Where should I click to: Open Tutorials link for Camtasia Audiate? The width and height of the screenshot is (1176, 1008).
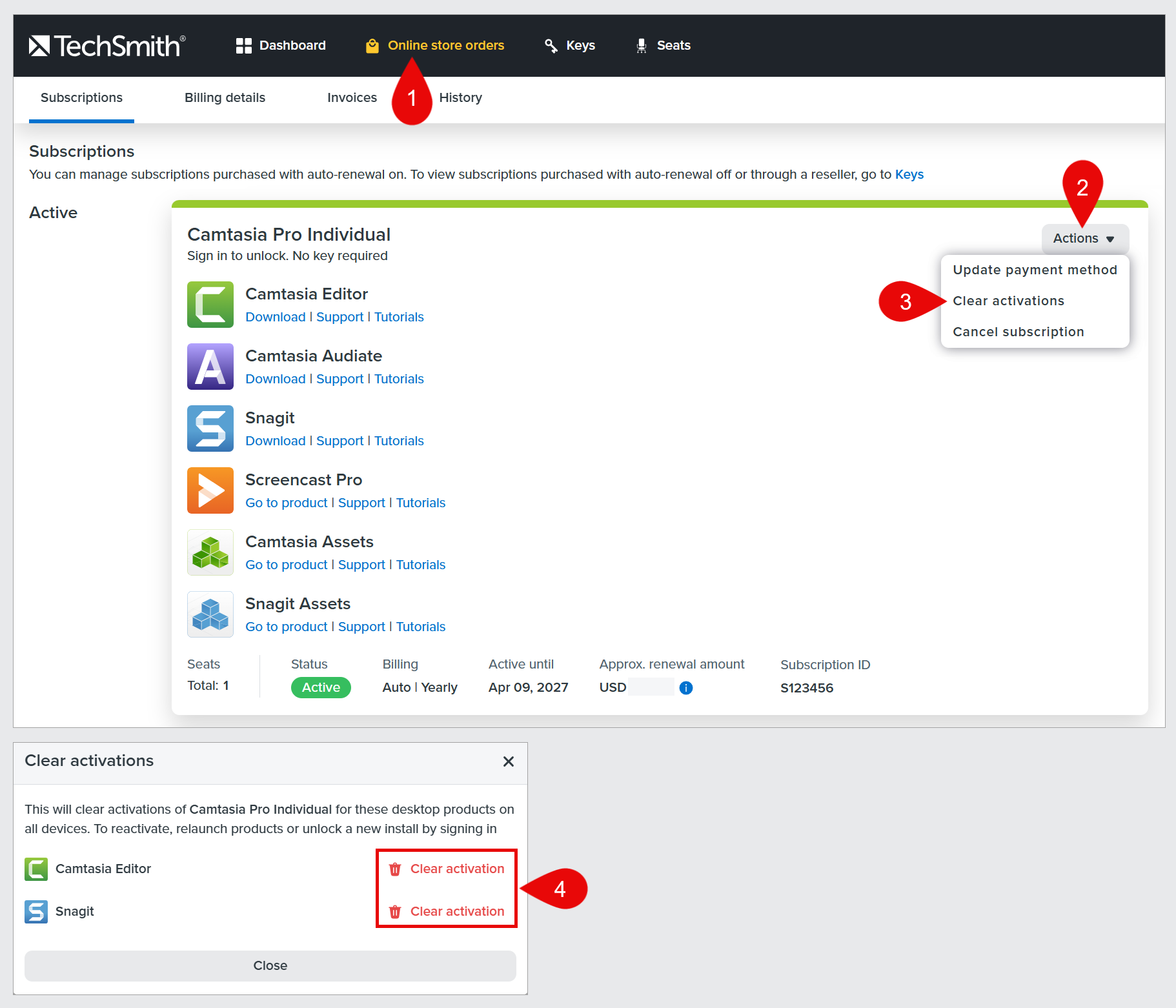399,379
